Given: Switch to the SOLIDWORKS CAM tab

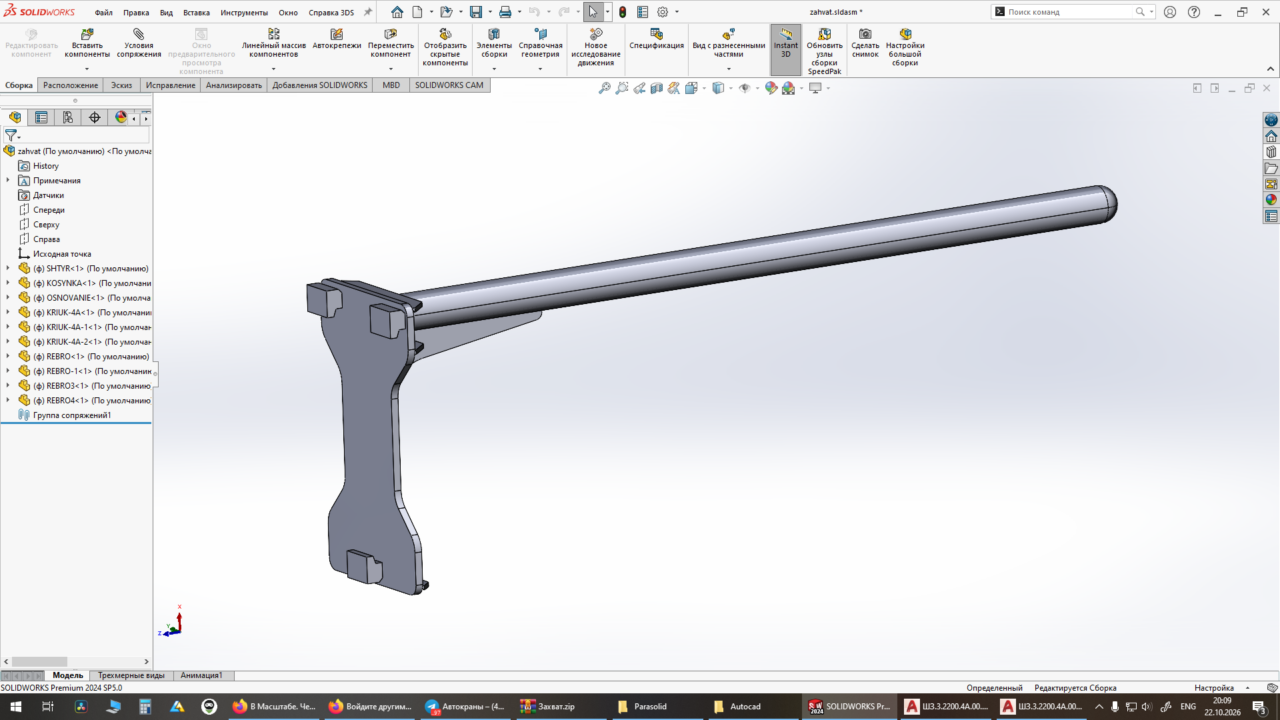Looking at the screenshot, I should (449, 85).
